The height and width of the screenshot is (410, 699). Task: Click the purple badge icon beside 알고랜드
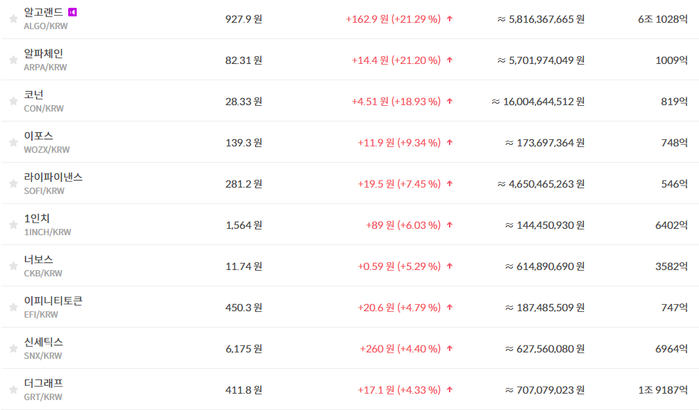point(72,12)
